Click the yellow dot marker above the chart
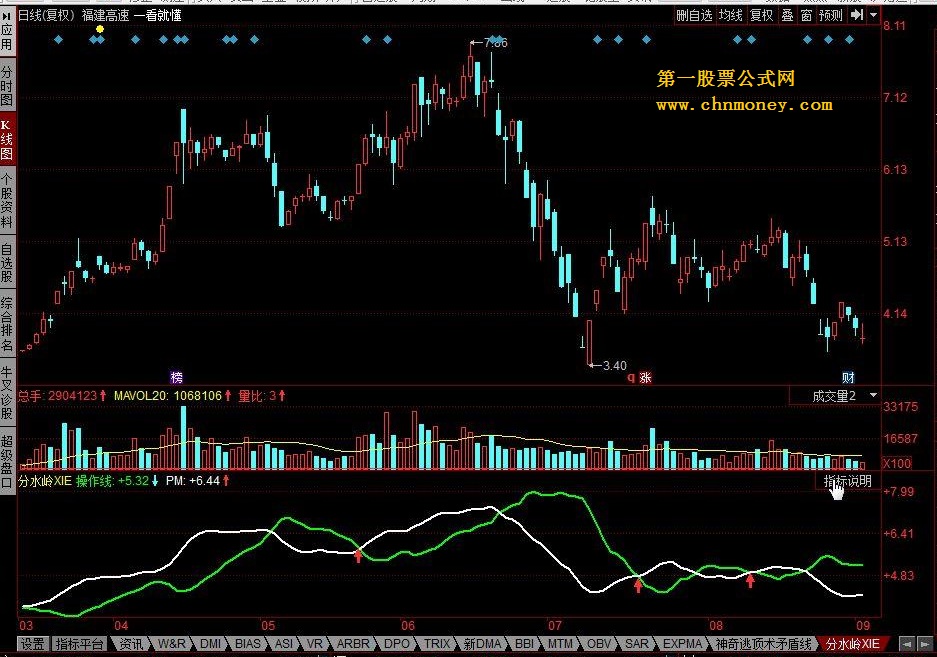Viewport: 937px width, 657px height. pos(100,29)
